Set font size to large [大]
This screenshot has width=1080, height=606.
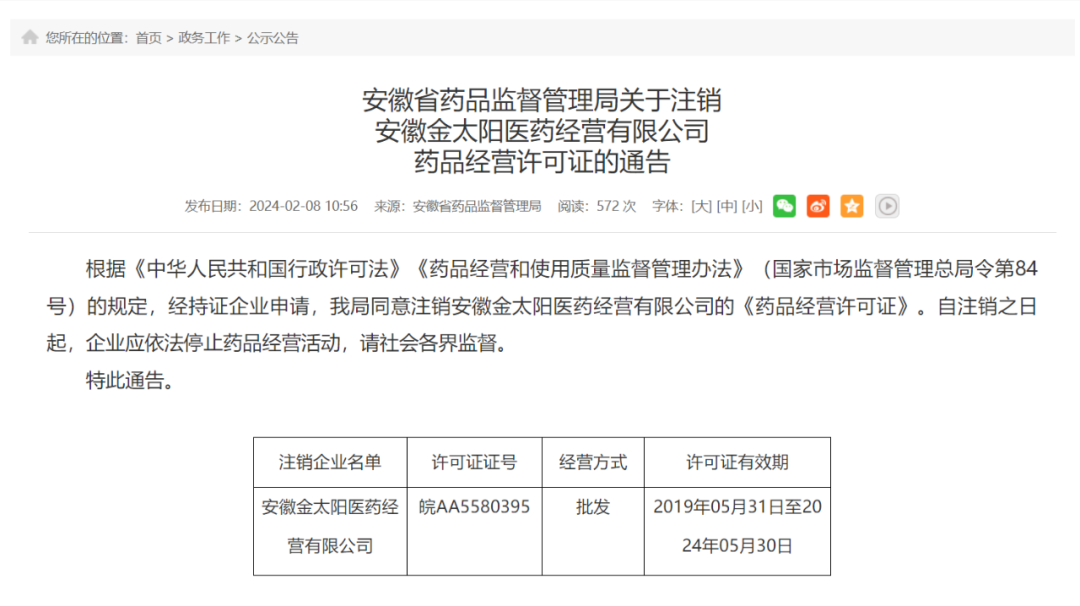click(x=701, y=206)
